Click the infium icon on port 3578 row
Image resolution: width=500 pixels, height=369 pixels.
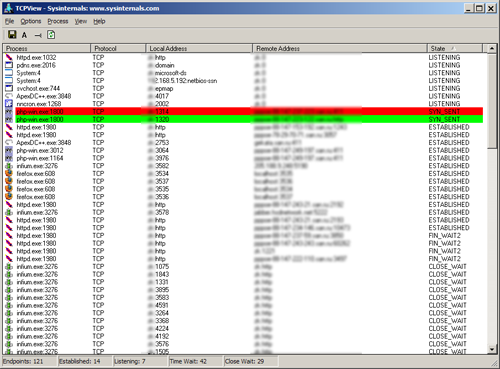(x=9, y=212)
